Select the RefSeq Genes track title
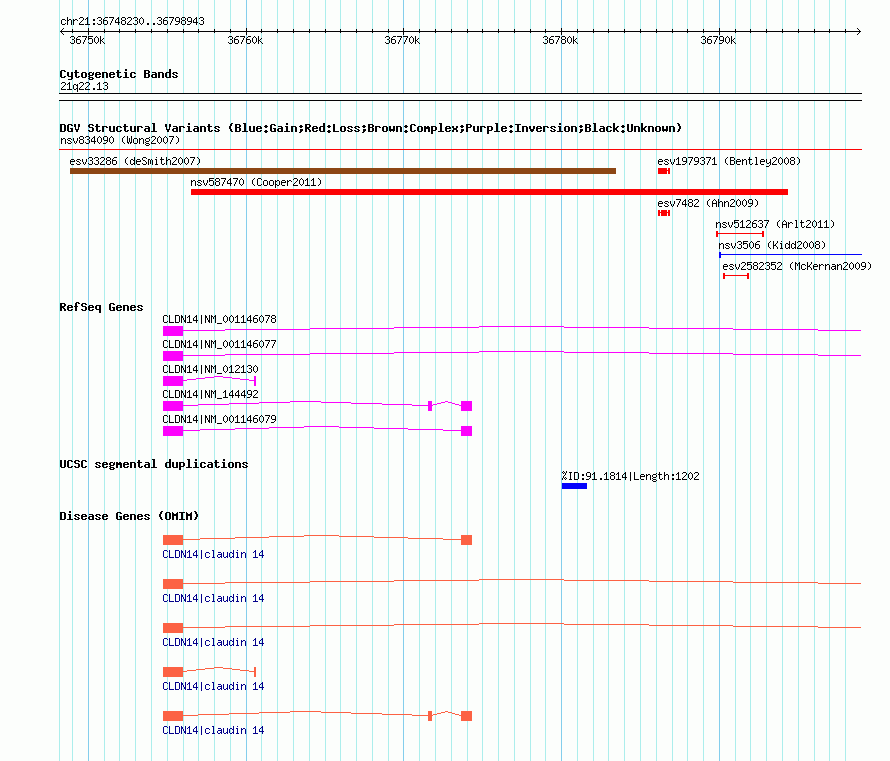The height and width of the screenshot is (761, 890). (102, 307)
